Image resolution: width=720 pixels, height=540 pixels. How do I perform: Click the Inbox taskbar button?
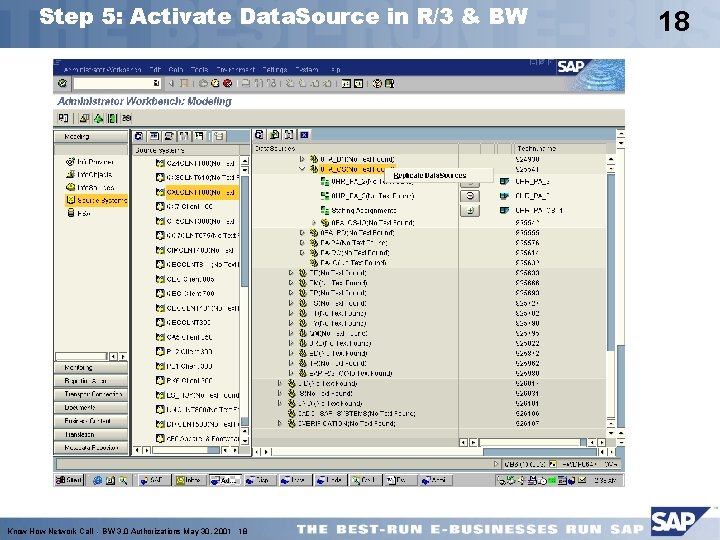tap(189, 480)
